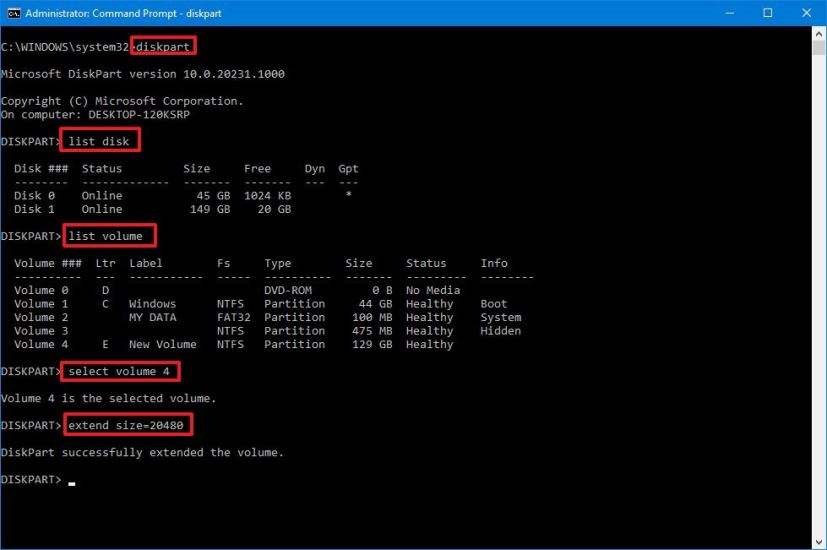Click 'On computer: DESKTOP-120KSRP' line
The width and height of the screenshot is (827, 550).
point(95,114)
